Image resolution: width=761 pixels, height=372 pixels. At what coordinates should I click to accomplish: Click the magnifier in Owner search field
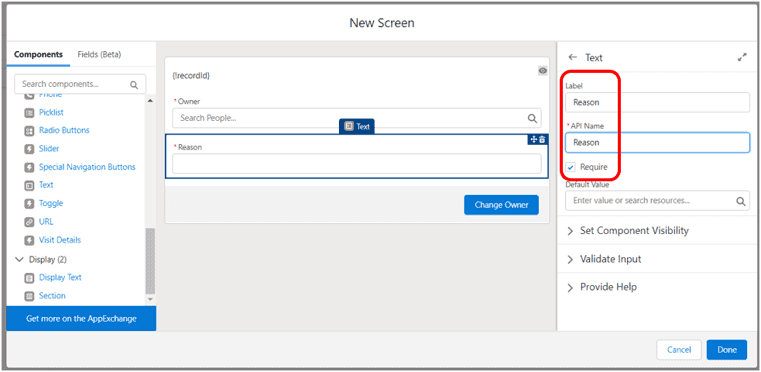tap(532, 118)
